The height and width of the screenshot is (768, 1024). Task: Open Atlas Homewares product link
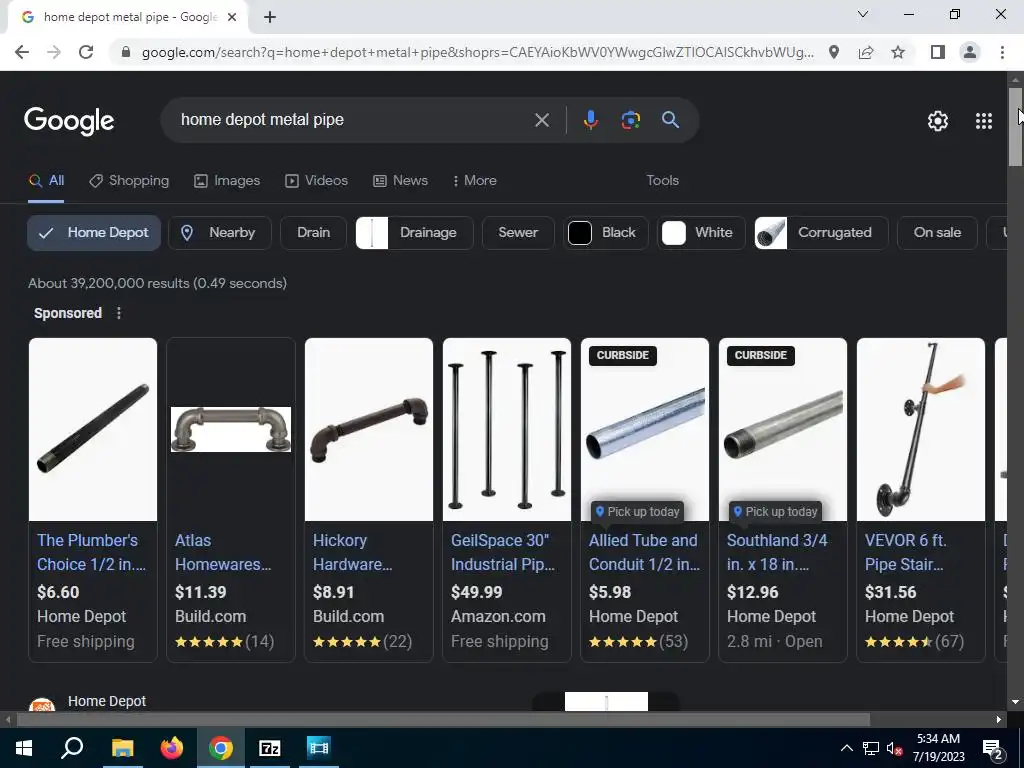tap(223, 552)
